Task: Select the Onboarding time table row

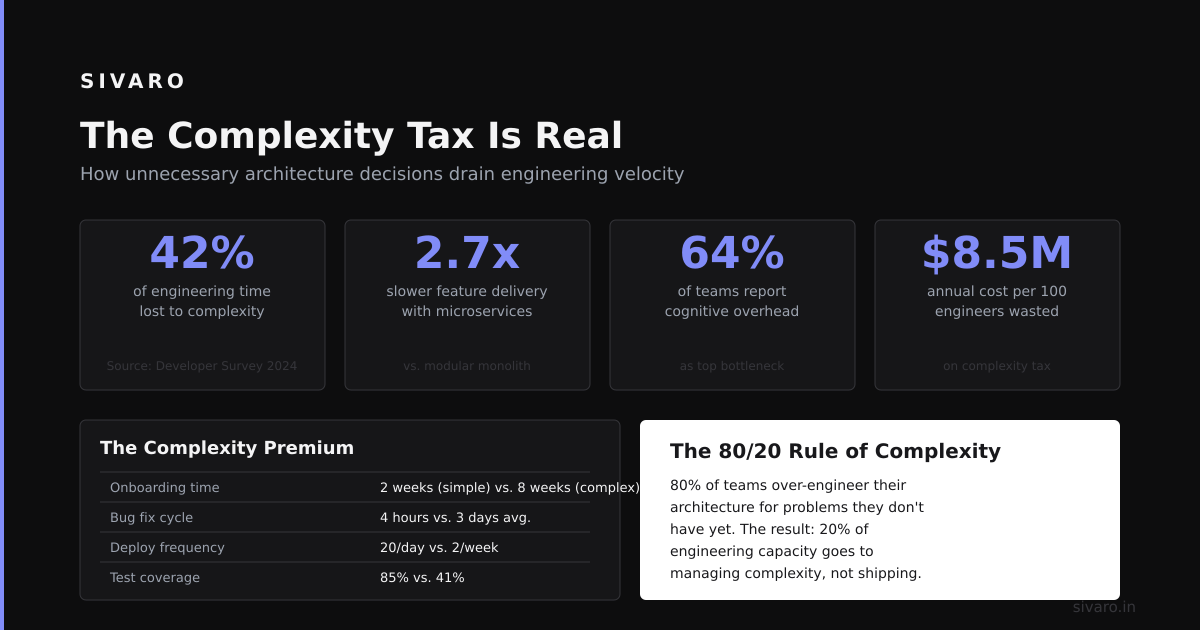Action: pos(345,487)
